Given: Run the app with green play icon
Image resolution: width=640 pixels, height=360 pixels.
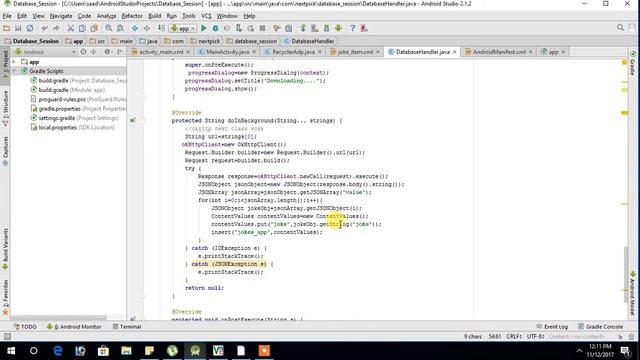Looking at the screenshot, I should [x=204, y=28].
